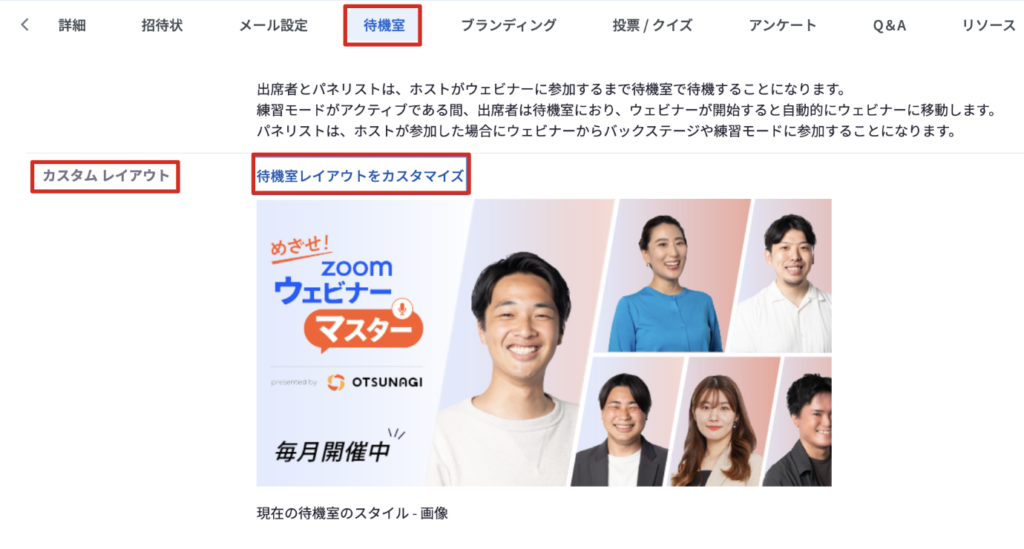This screenshot has height=549, width=1024.
Task: Open the リソース tab
Action: click(989, 25)
